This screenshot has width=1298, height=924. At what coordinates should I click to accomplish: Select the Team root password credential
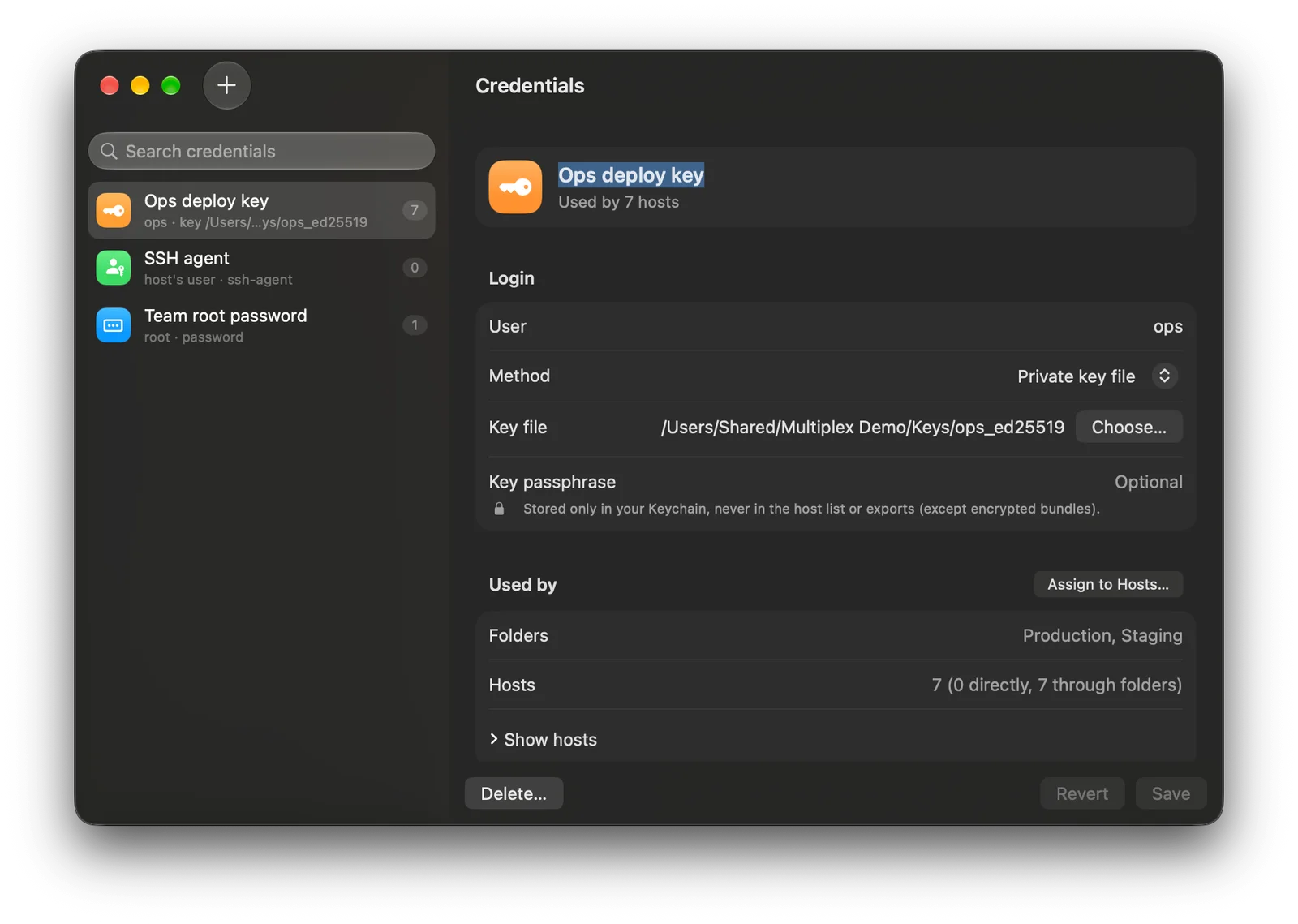pyautogui.click(x=261, y=325)
